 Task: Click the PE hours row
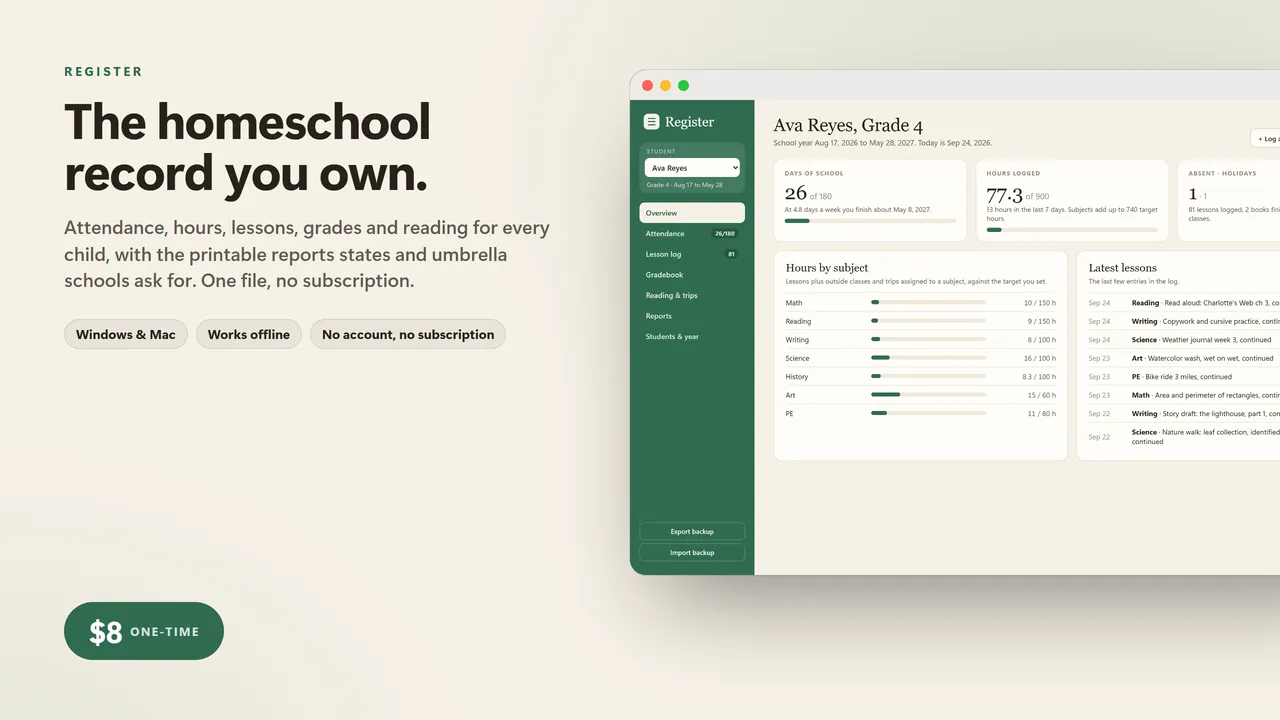tap(921, 413)
